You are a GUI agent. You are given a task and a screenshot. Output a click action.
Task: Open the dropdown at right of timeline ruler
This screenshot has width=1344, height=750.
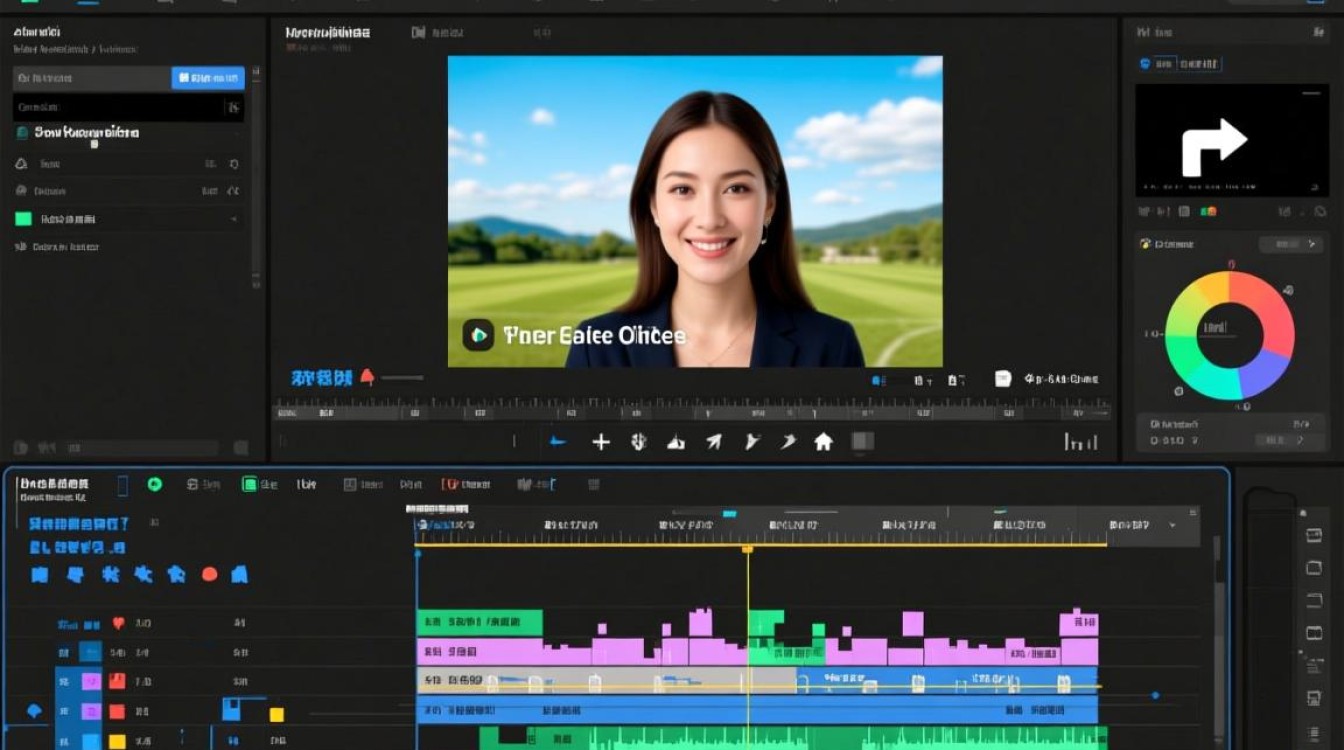pos(1173,525)
